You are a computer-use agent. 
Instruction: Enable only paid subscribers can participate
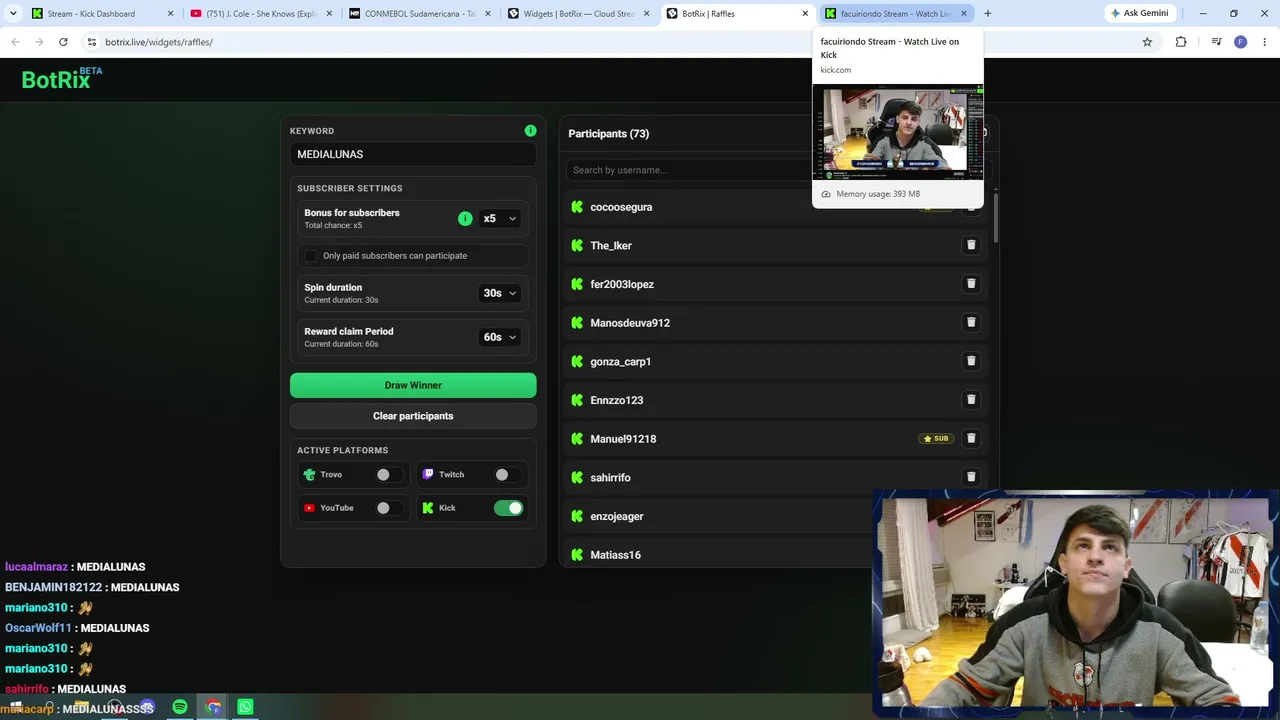310,256
